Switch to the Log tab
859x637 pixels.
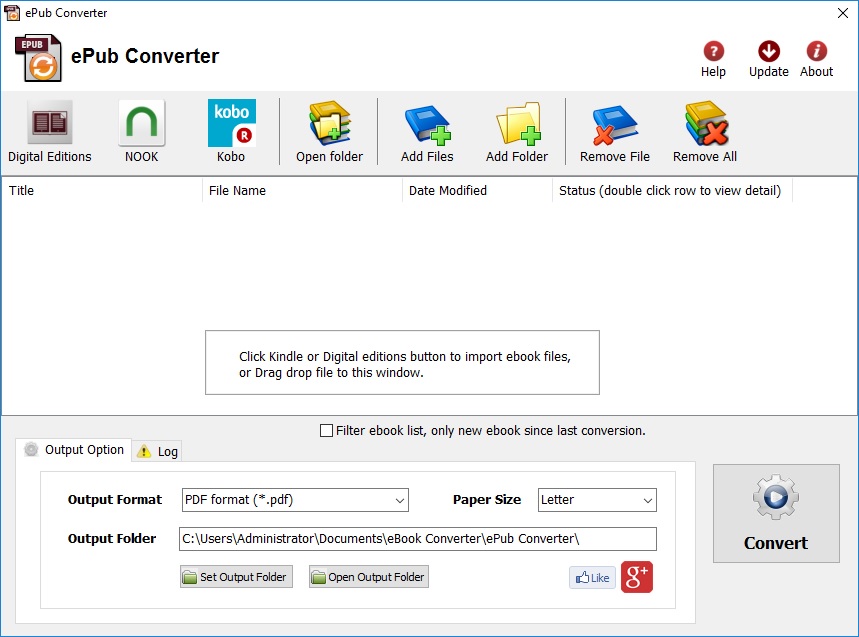click(x=157, y=451)
